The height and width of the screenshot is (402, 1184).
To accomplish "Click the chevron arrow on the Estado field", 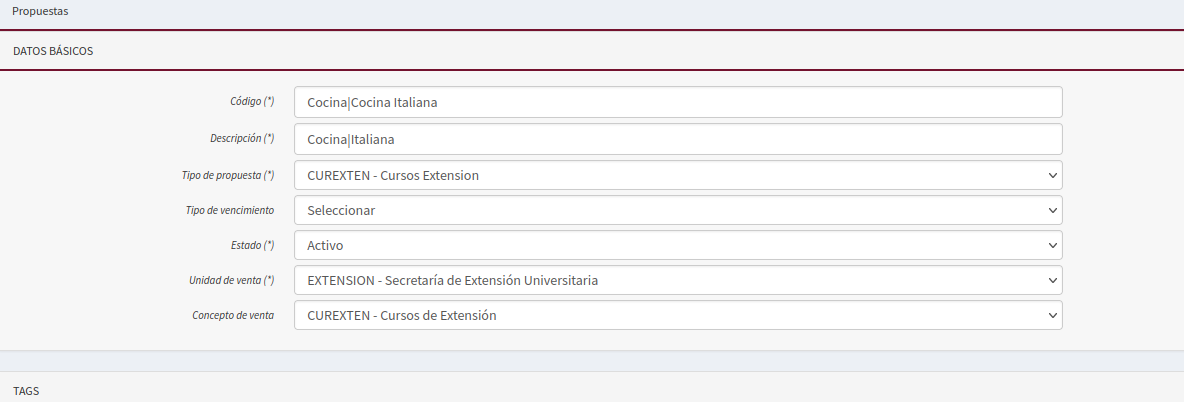I will (1051, 245).
